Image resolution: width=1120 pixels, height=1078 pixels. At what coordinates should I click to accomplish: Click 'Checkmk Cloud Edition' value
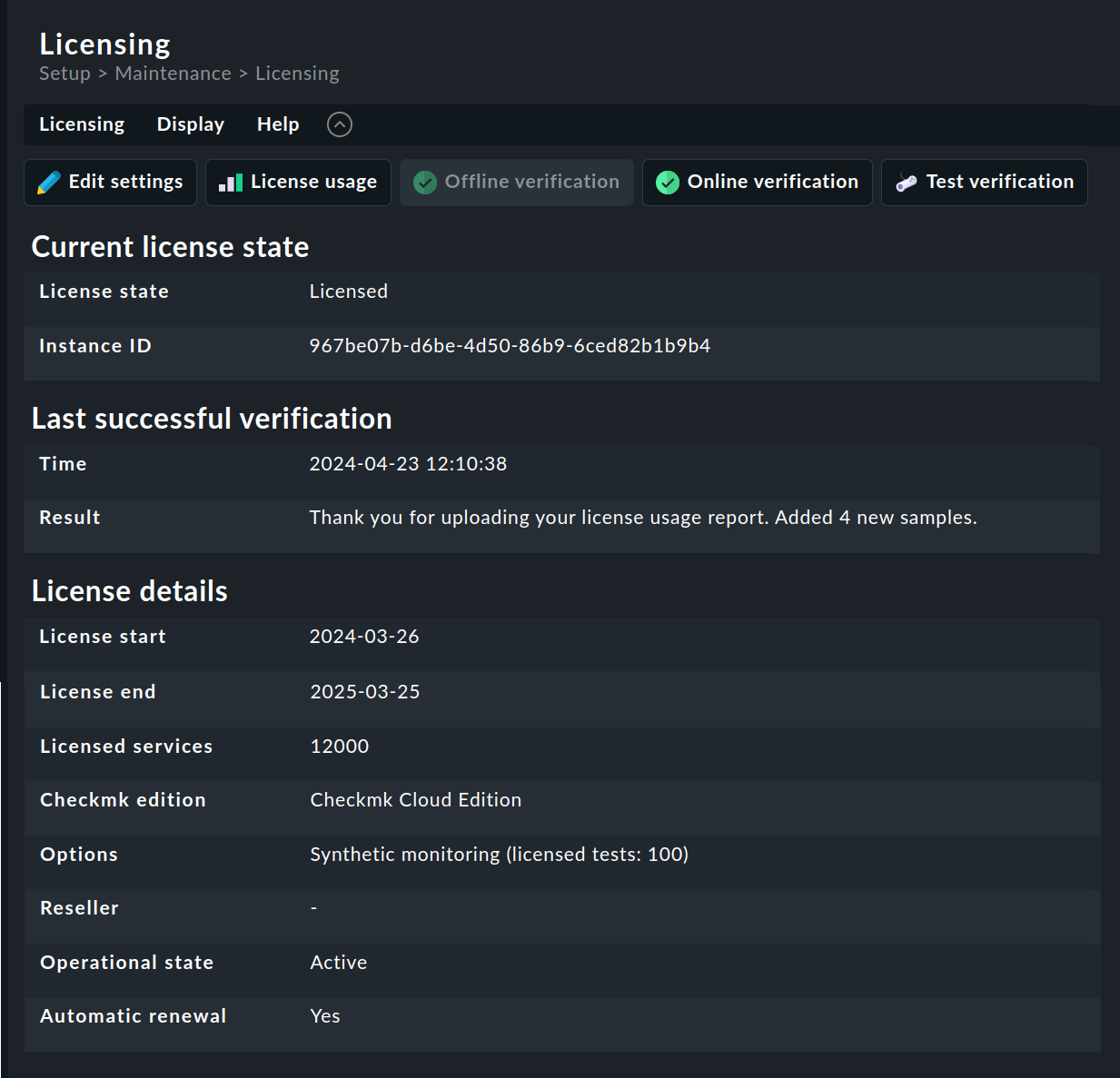tap(416, 800)
